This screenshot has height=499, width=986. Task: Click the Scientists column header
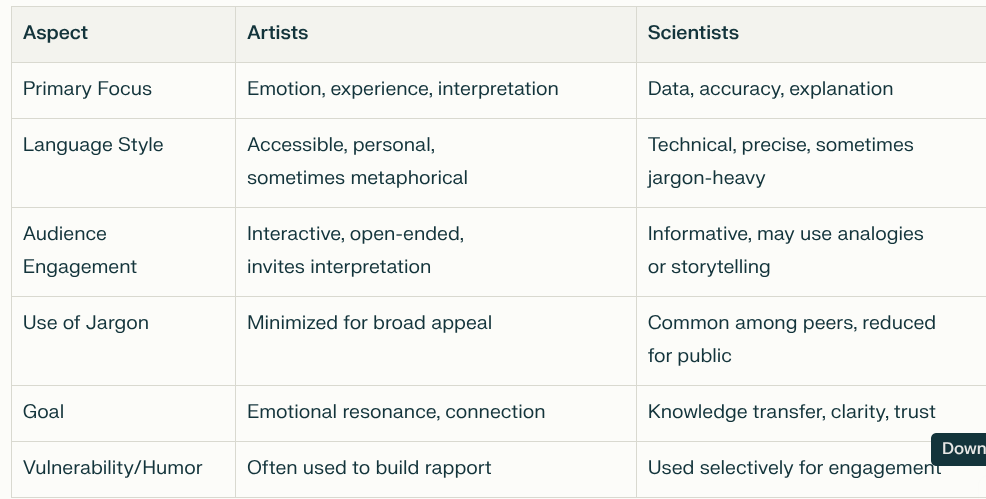coord(693,33)
